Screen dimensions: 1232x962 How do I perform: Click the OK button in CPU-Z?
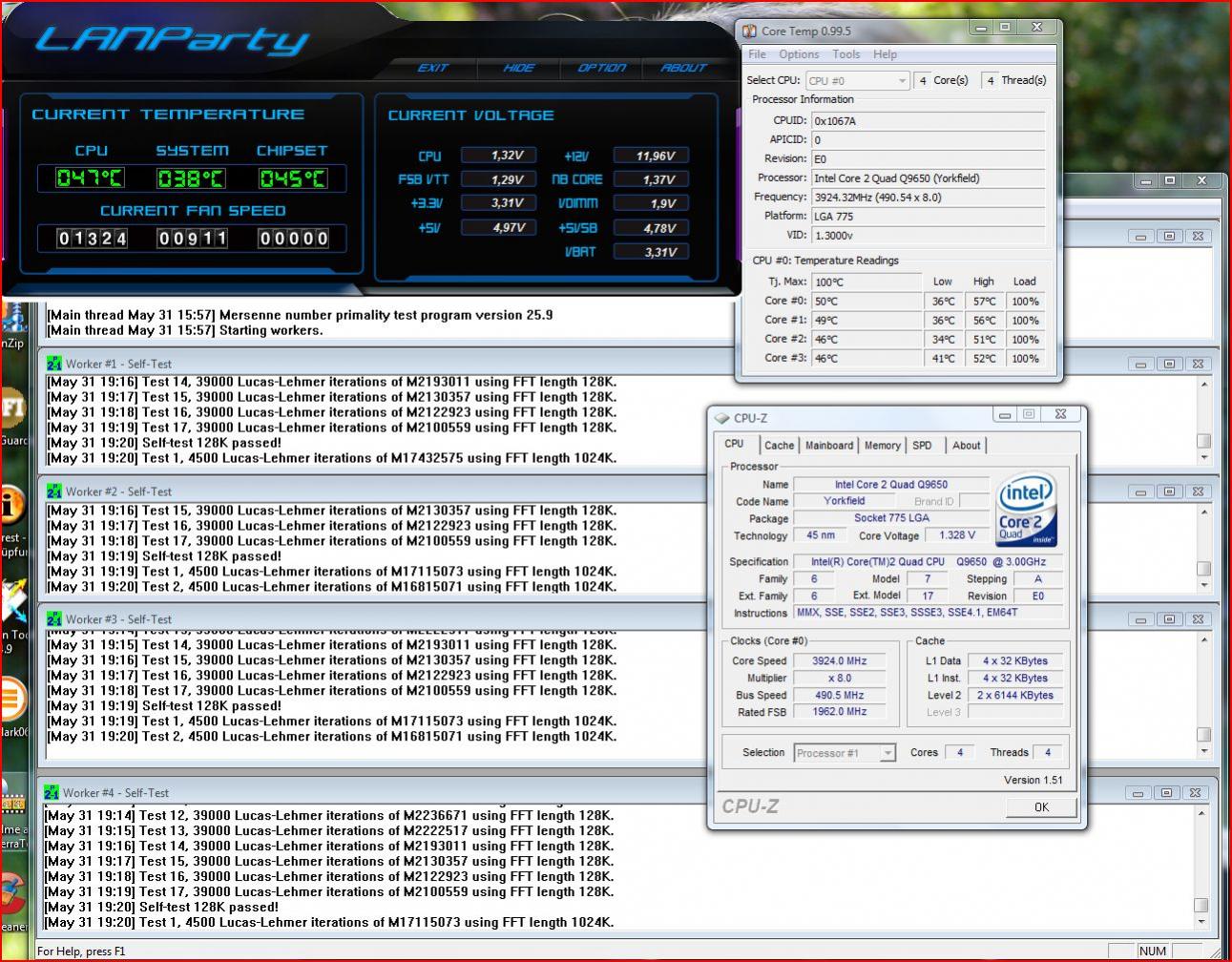1041,806
